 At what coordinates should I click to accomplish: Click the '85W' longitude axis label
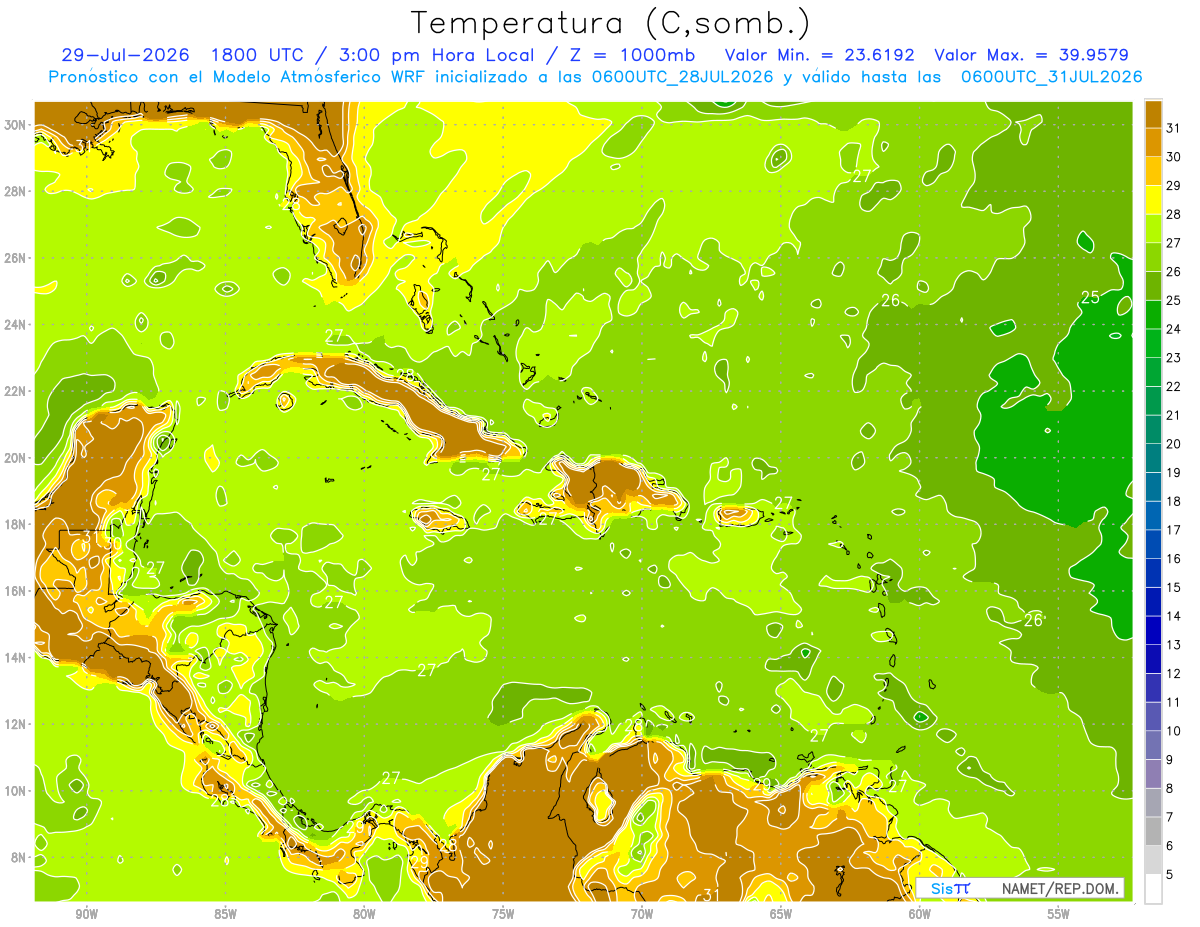pos(225,913)
